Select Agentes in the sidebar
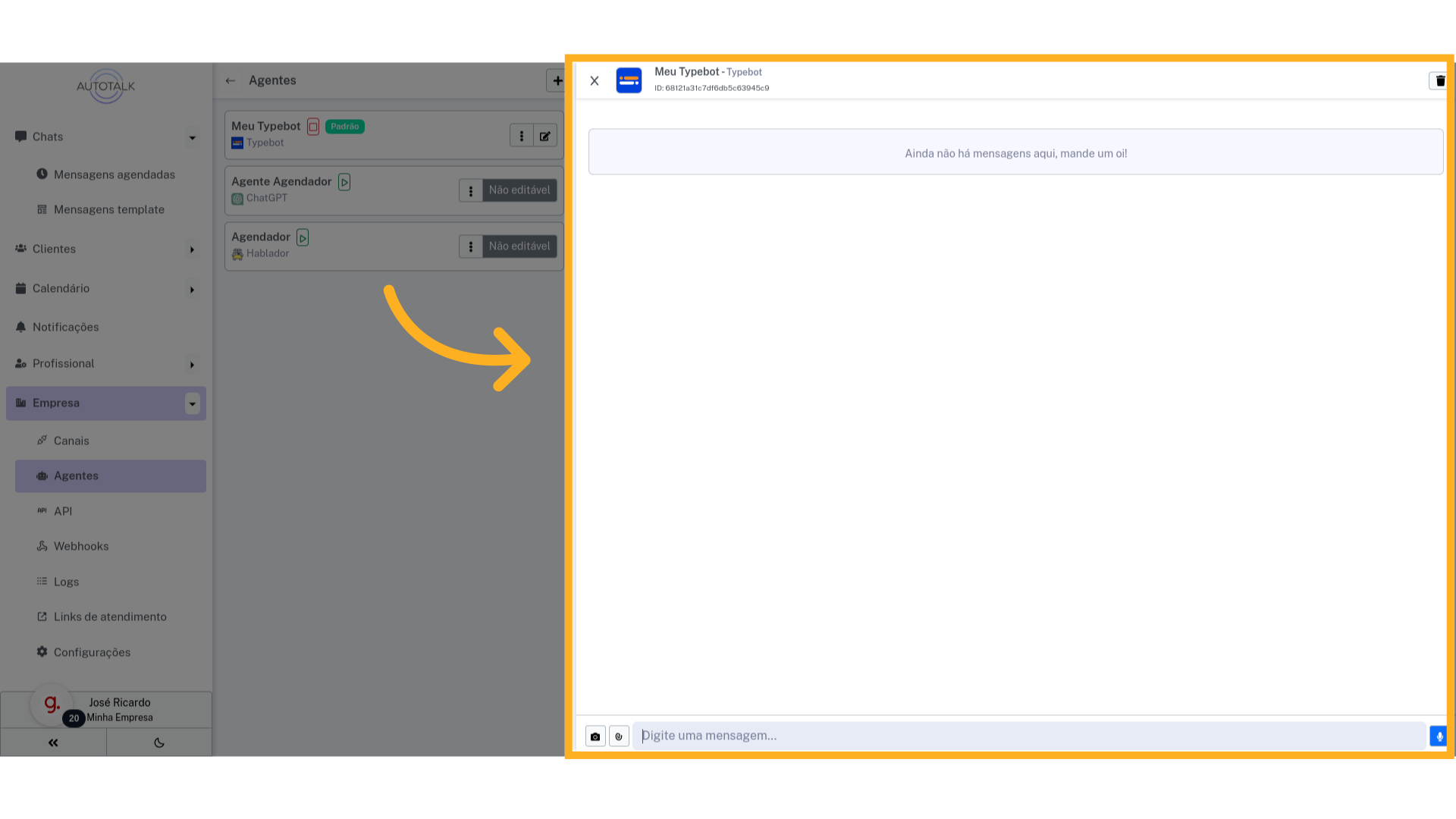 111,476
